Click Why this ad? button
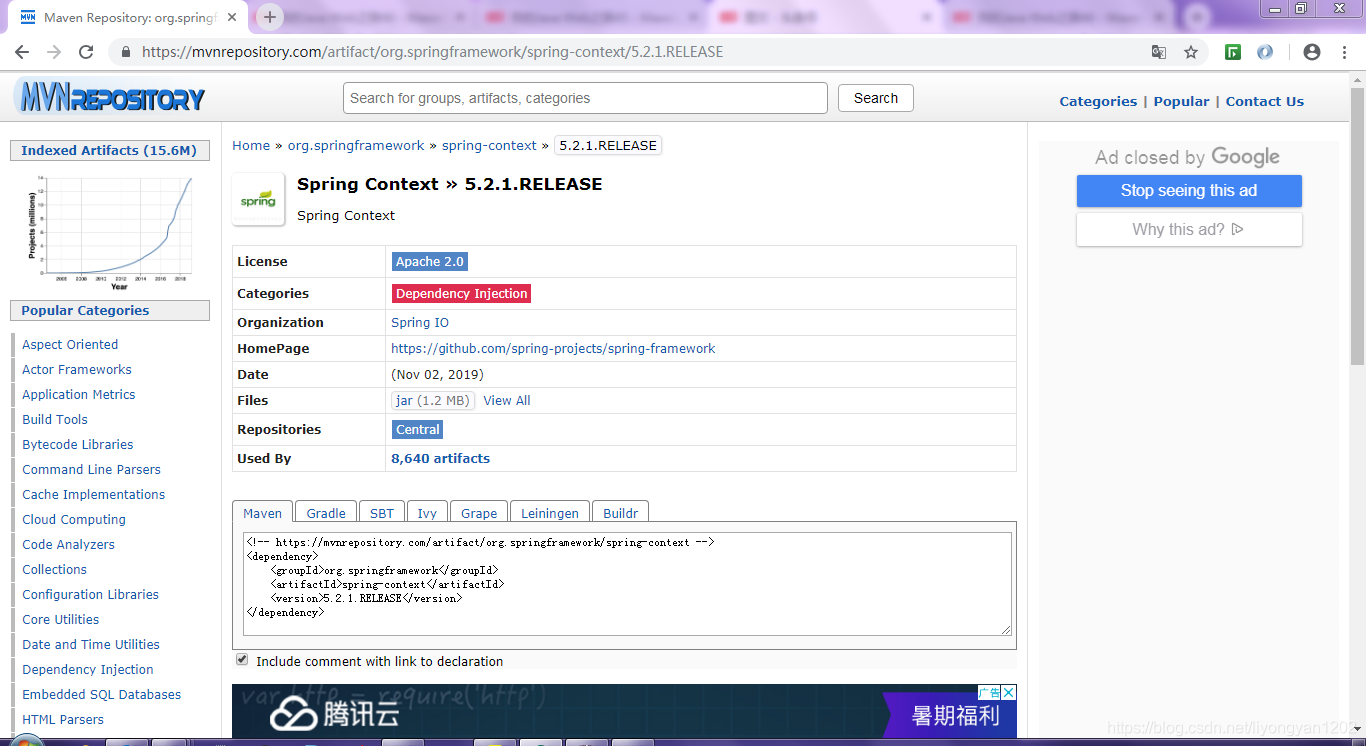1366x746 pixels. click(1189, 229)
